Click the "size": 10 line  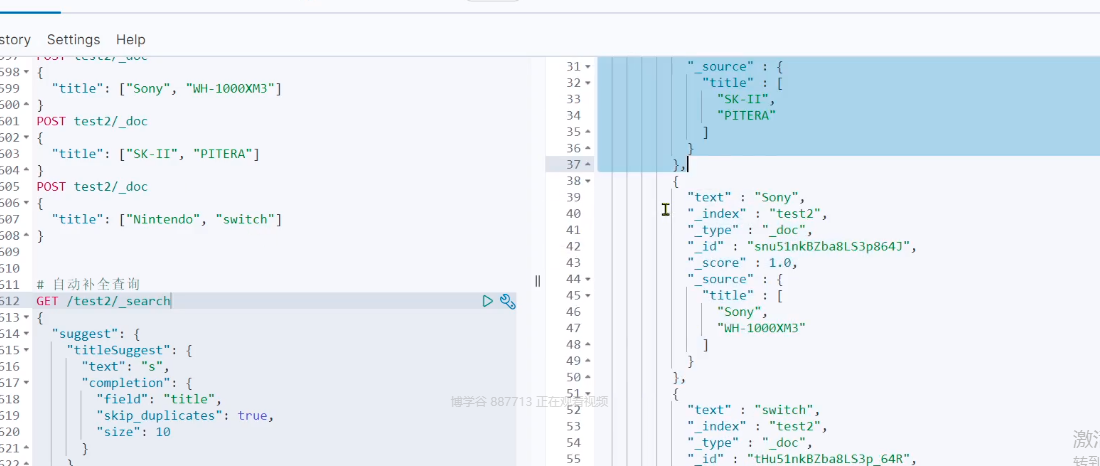pyautogui.click(x=133, y=432)
